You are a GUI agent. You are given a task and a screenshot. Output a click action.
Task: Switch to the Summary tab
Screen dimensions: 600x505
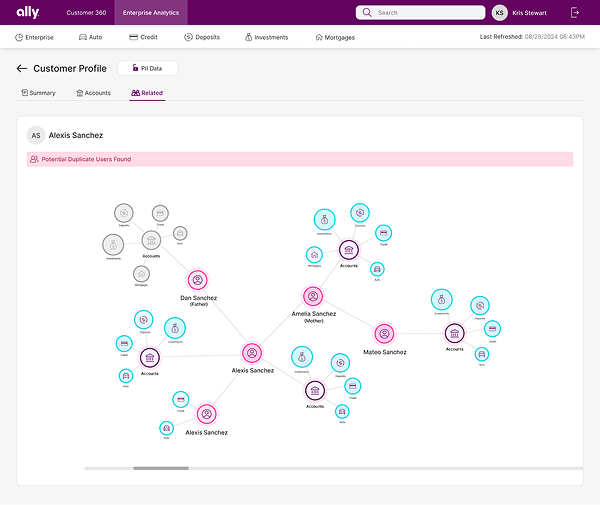(x=38, y=93)
